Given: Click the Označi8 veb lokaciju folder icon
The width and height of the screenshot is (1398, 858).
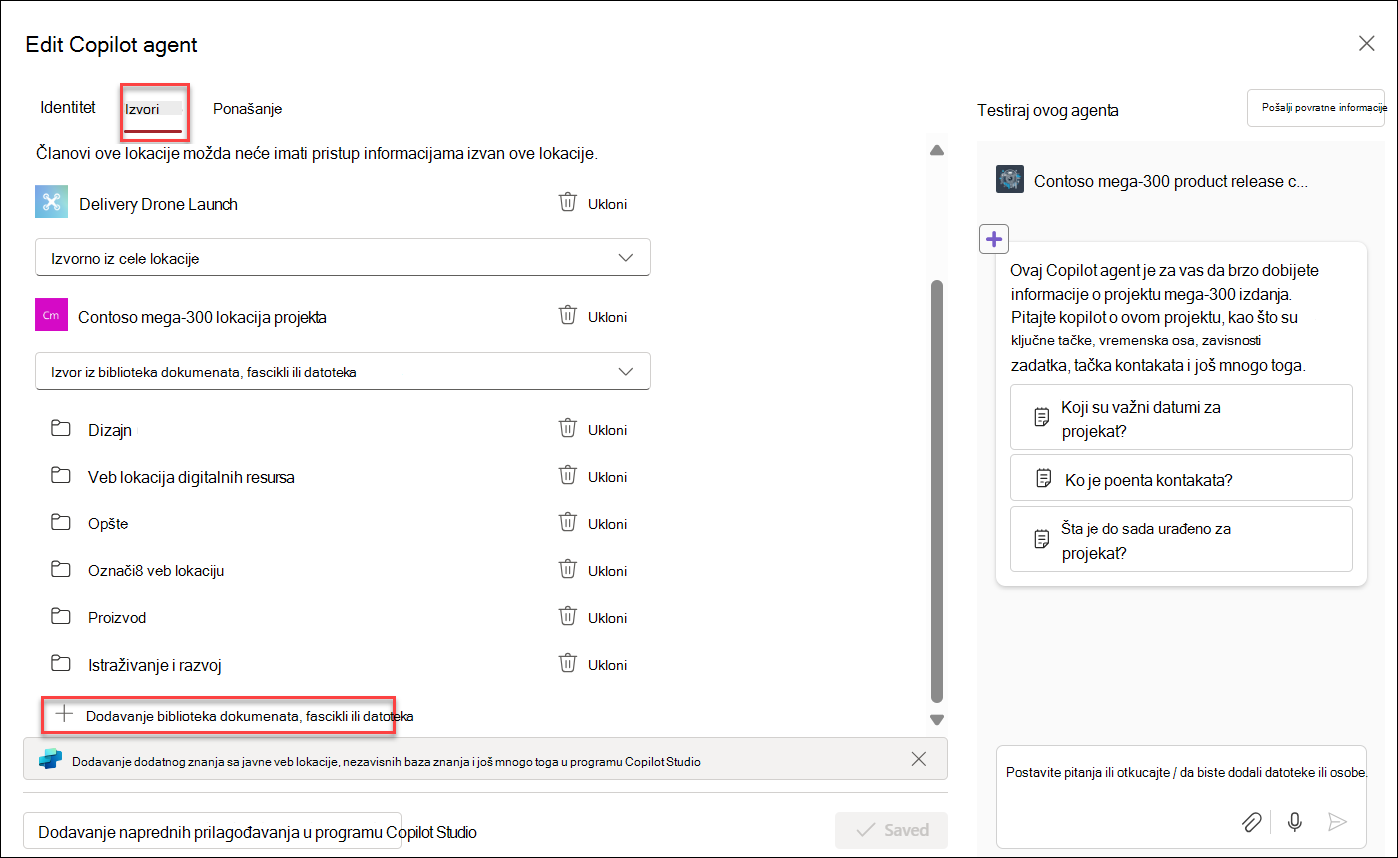Looking at the screenshot, I should pos(61,570).
